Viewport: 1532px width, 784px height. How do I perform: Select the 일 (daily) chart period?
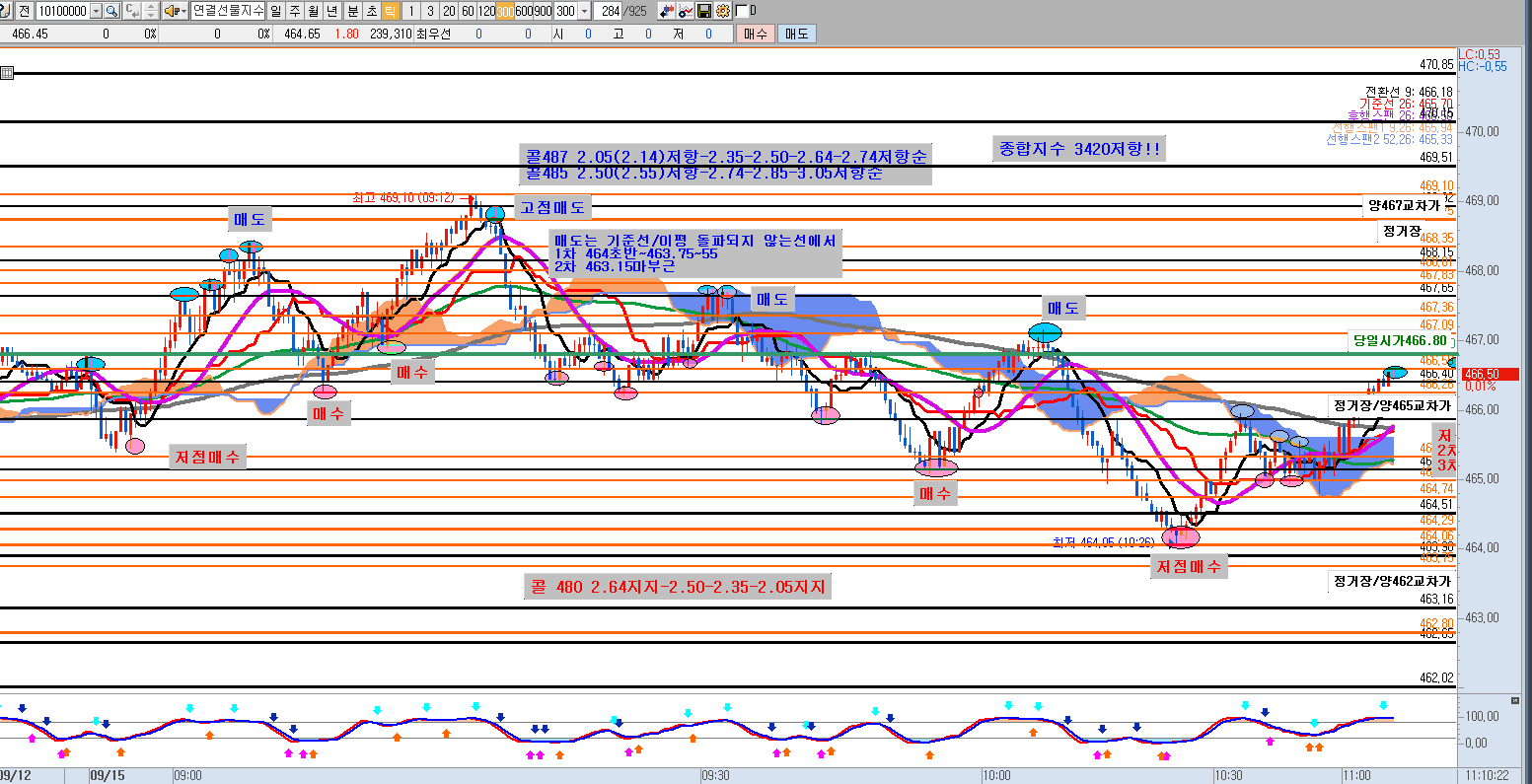[x=275, y=11]
